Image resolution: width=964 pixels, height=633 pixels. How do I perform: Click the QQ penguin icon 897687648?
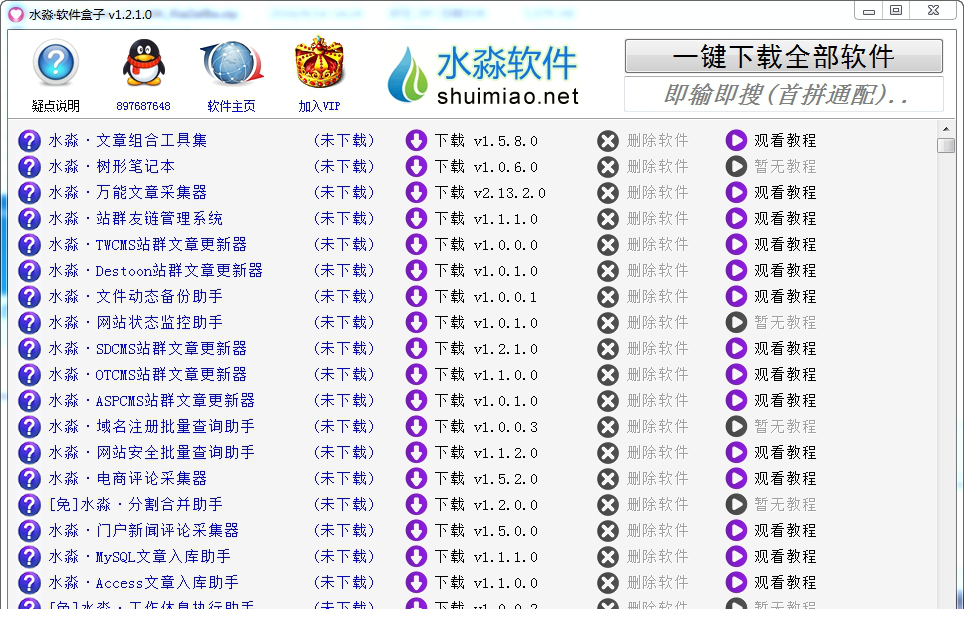(x=143, y=63)
